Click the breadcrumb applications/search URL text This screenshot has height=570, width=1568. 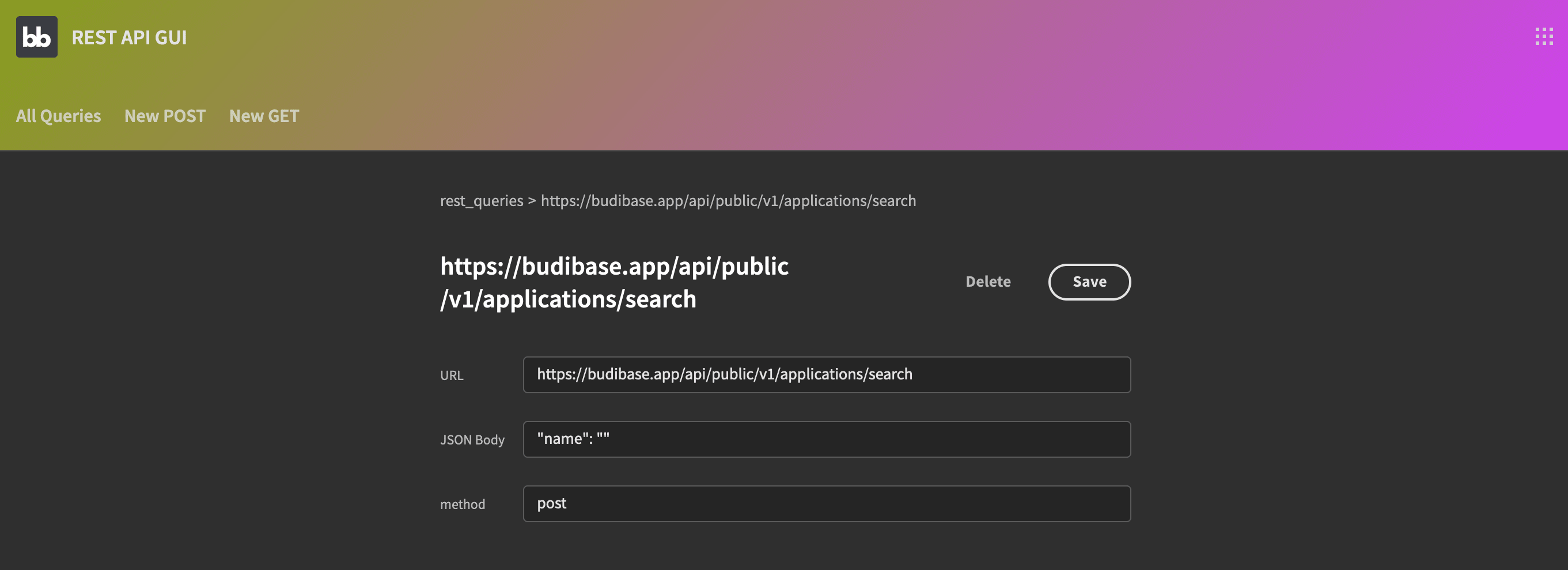point(728,201)
